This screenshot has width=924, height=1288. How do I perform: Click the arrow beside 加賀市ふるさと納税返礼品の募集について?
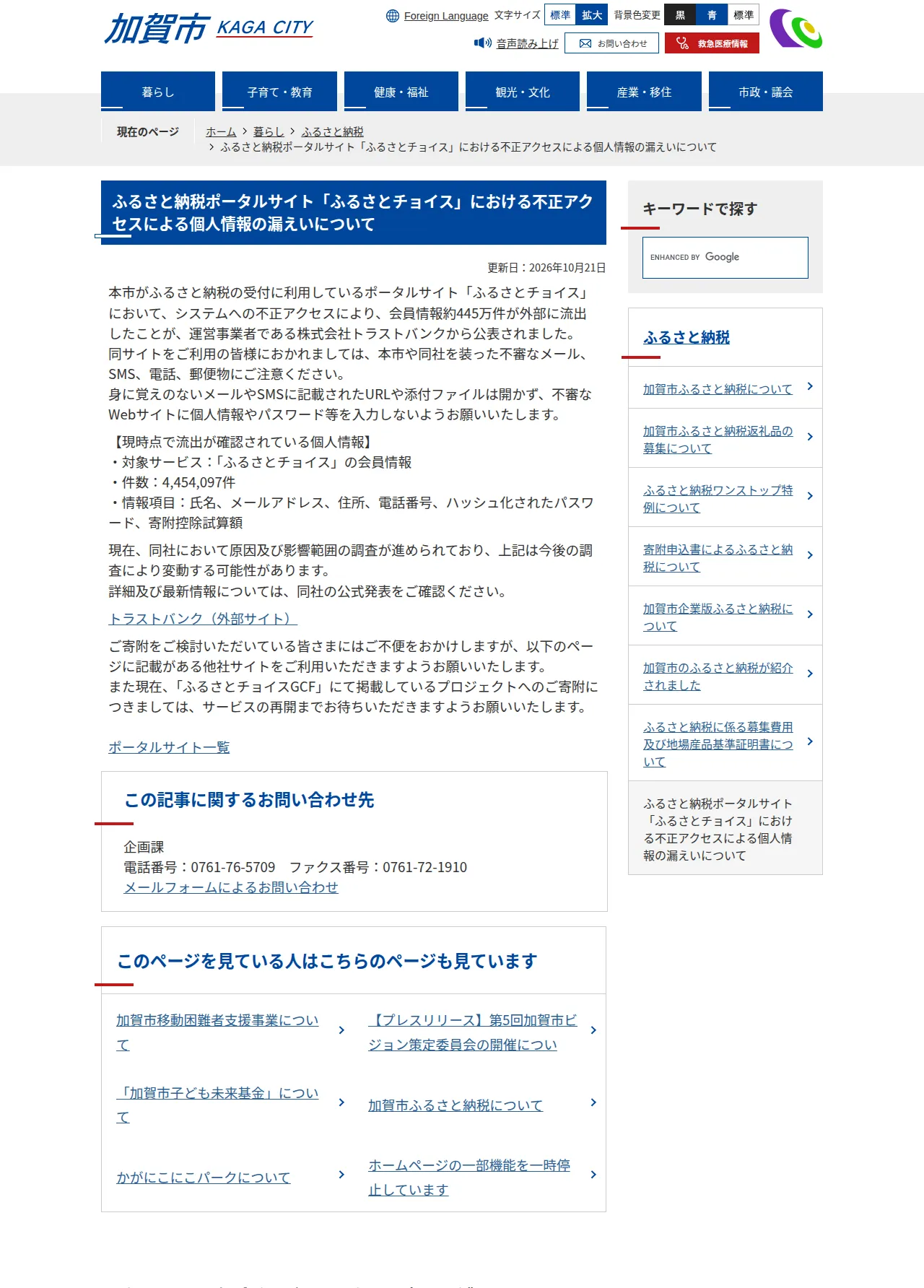pyautogui.click(x=810, y=437)
